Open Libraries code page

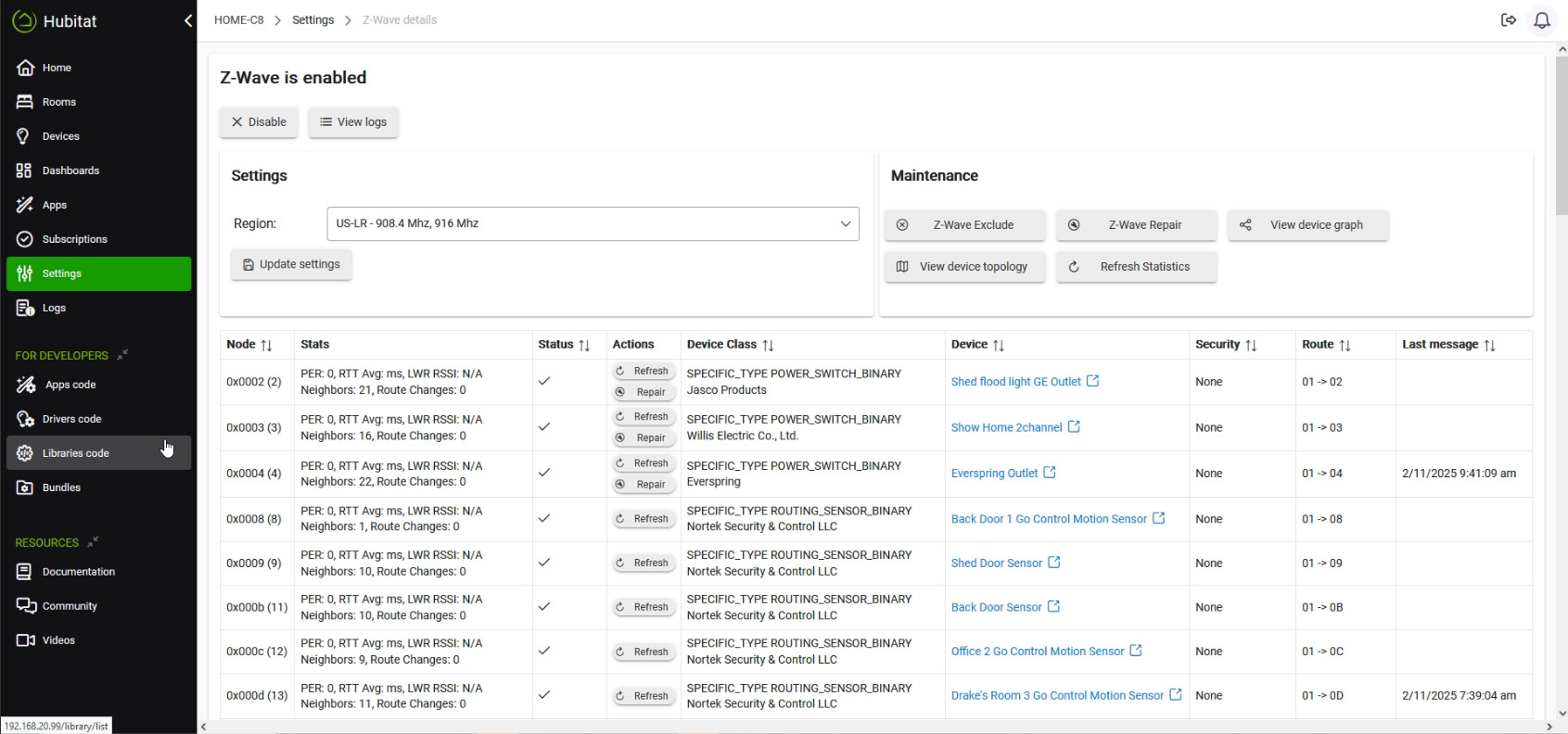coord(98,453)
